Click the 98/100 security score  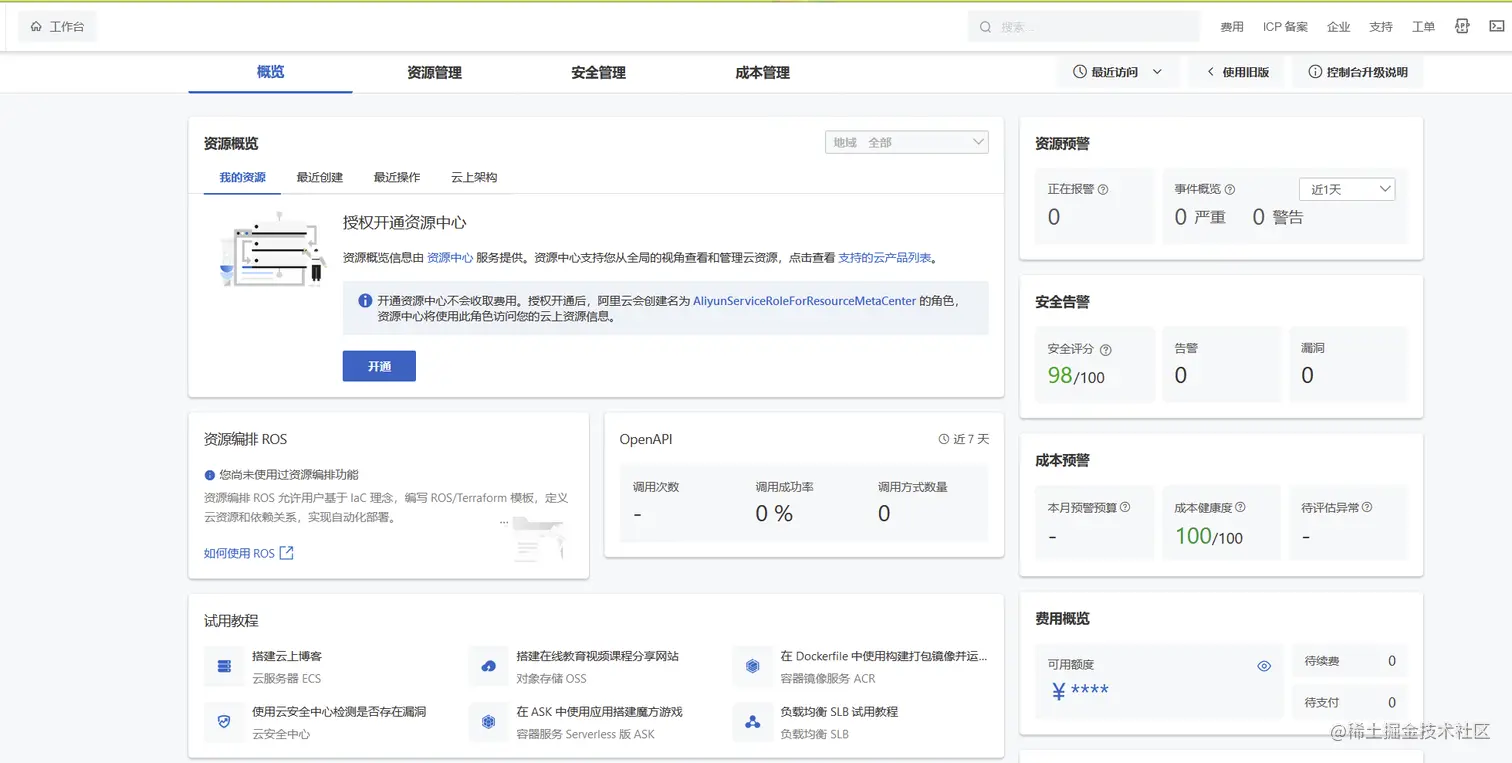click(x=1076, y=376)
